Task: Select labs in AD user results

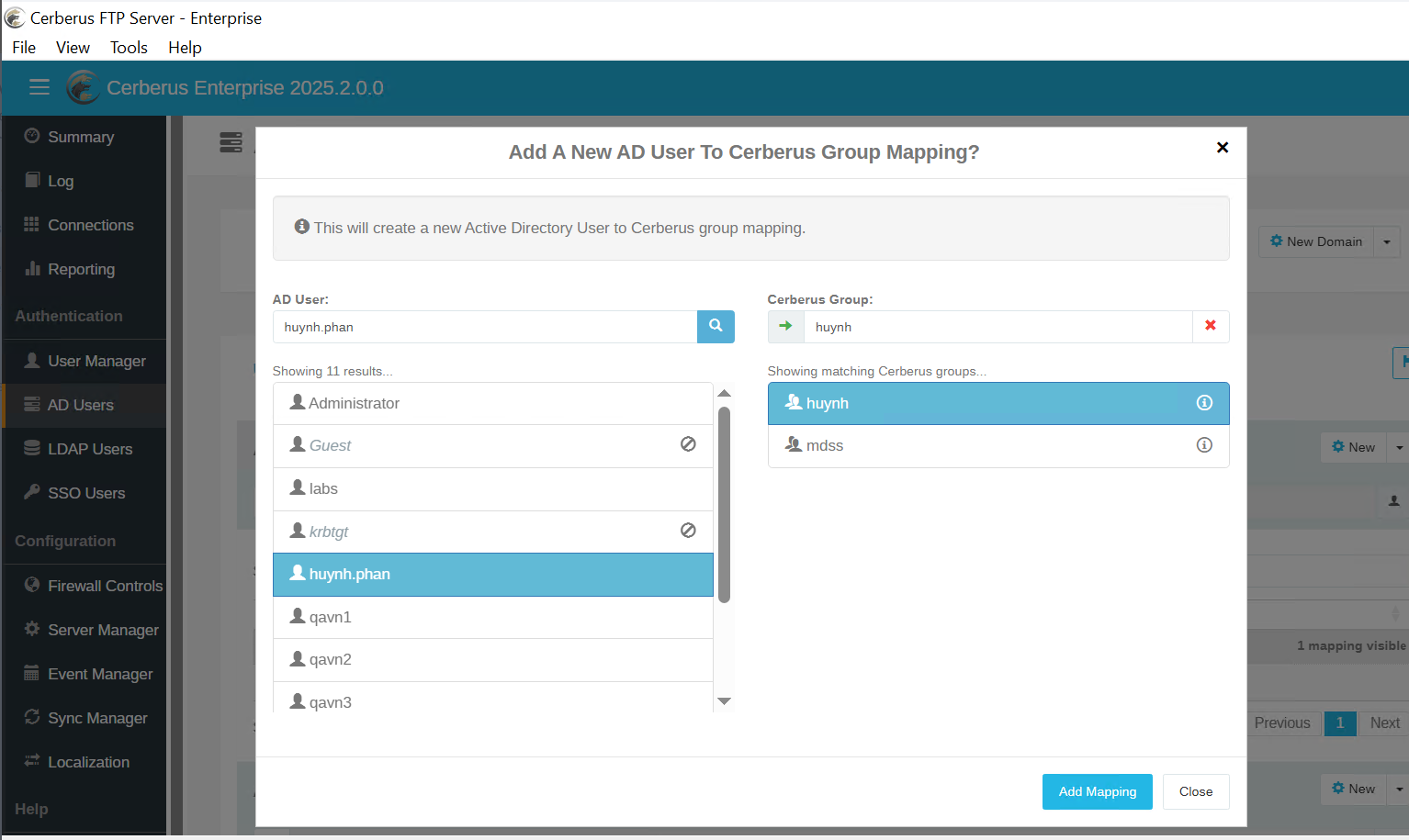Action: click(x=493, y=488)
